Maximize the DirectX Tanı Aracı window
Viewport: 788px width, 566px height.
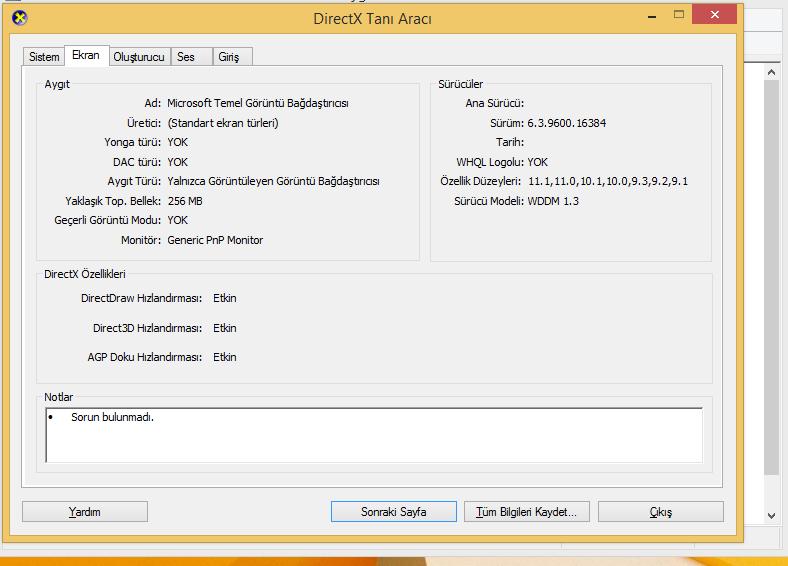click(679, 14)
